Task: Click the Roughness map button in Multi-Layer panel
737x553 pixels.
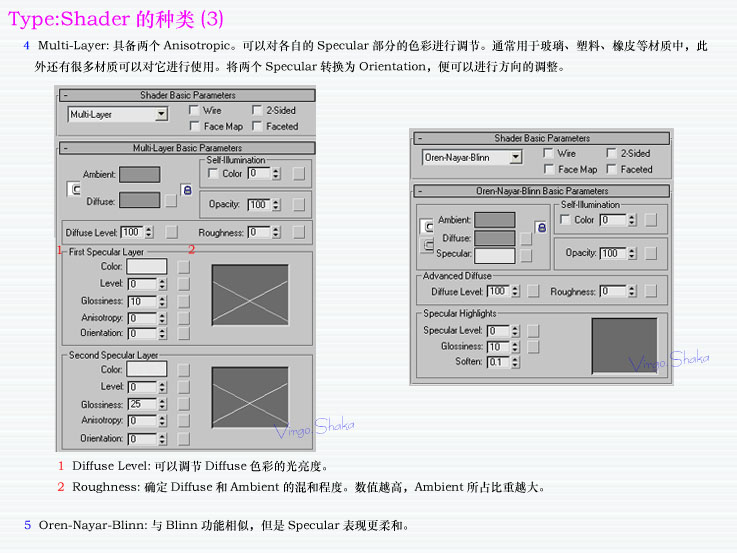Action: 298,232
